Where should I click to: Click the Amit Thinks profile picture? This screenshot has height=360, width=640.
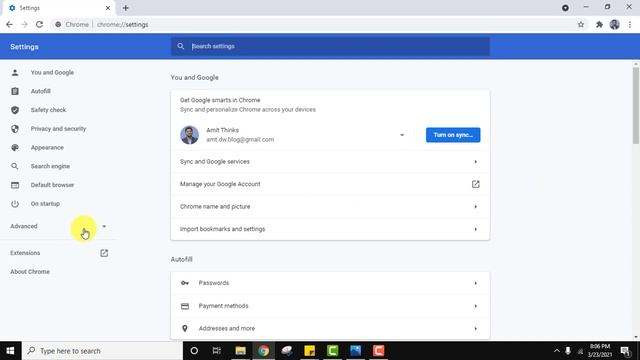(189, 135)
